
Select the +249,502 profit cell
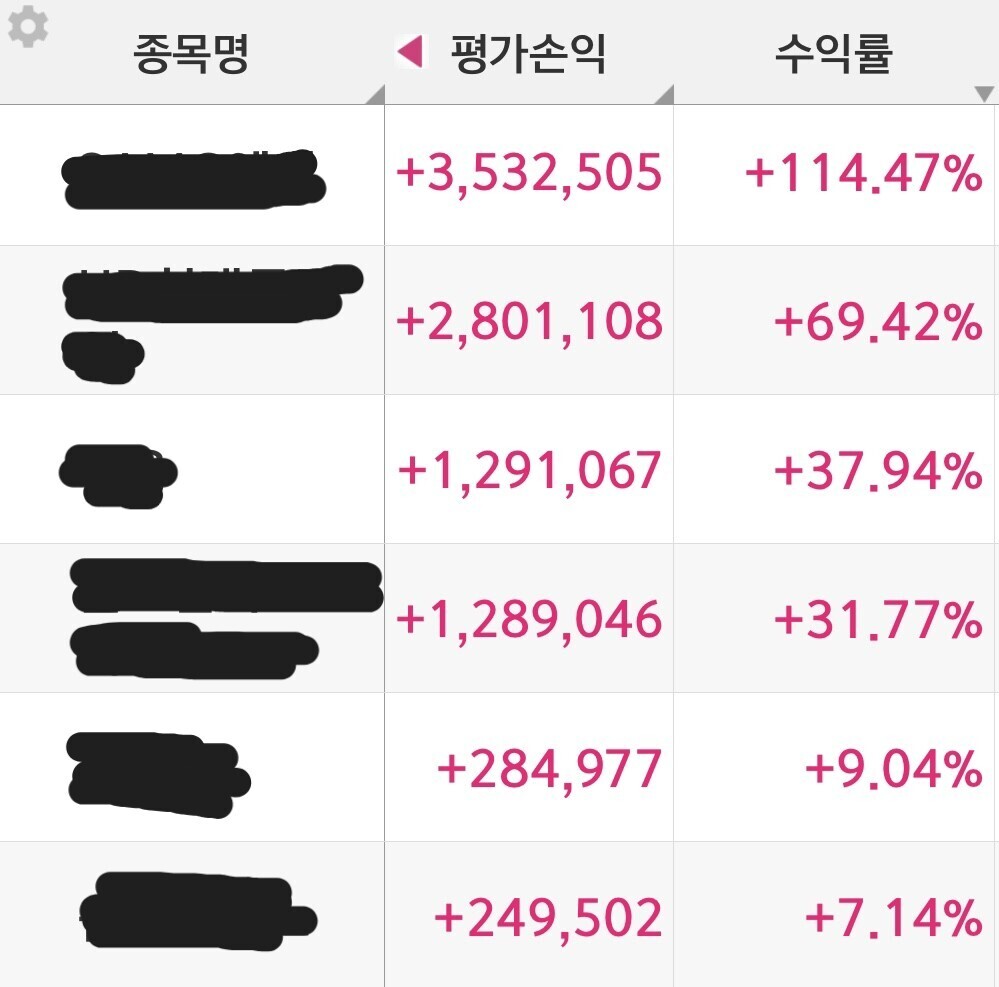[529, 915]
